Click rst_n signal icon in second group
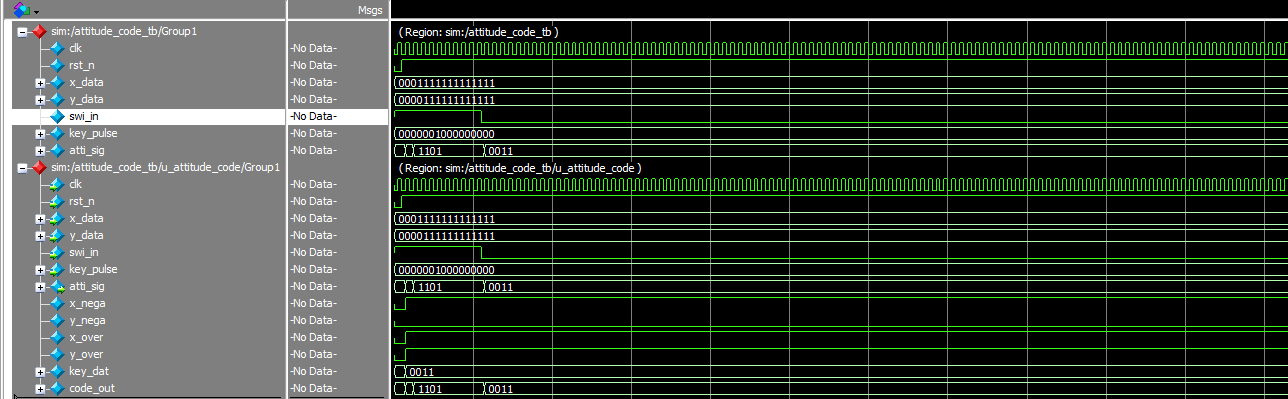1288x399 pixels. (x=57, y=201)
